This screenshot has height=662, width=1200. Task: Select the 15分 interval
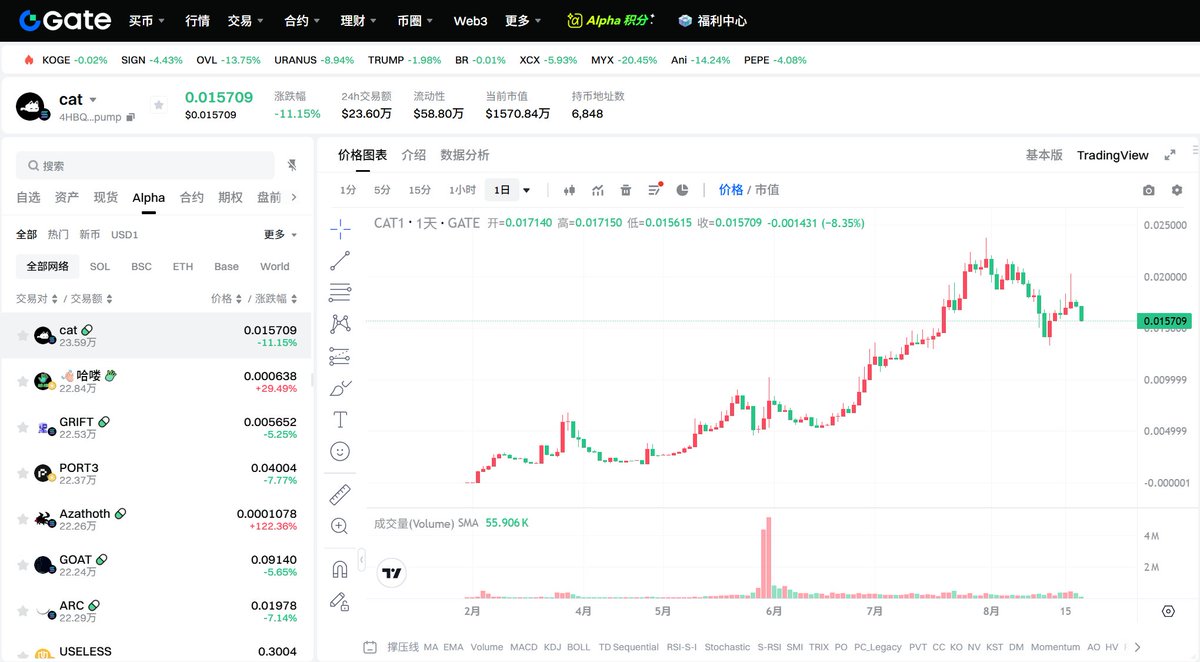click(420, 190)
